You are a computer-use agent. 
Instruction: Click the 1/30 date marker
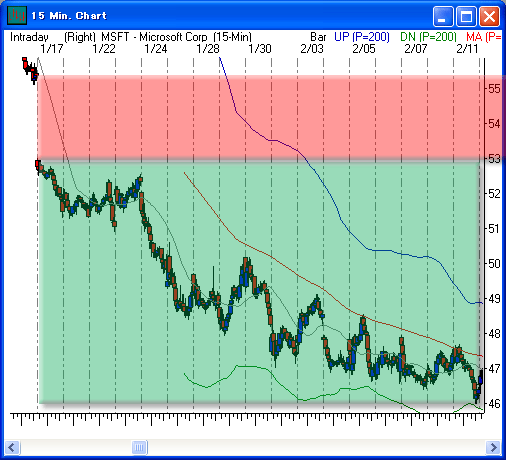(x=260, y=49)
